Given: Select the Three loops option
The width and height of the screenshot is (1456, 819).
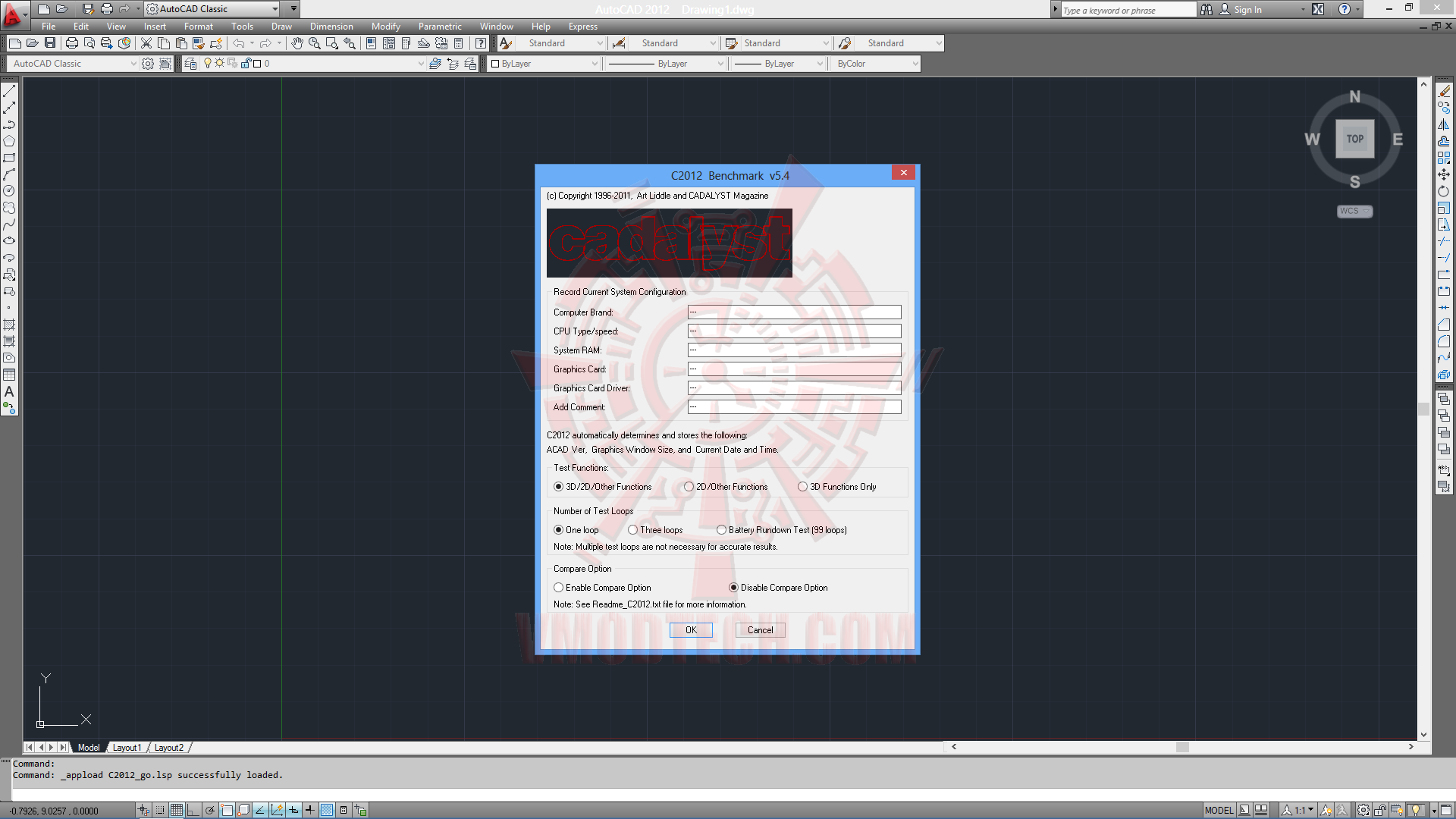Looking at the screenshot, I should pyautogui.click(x=632, y=530).
